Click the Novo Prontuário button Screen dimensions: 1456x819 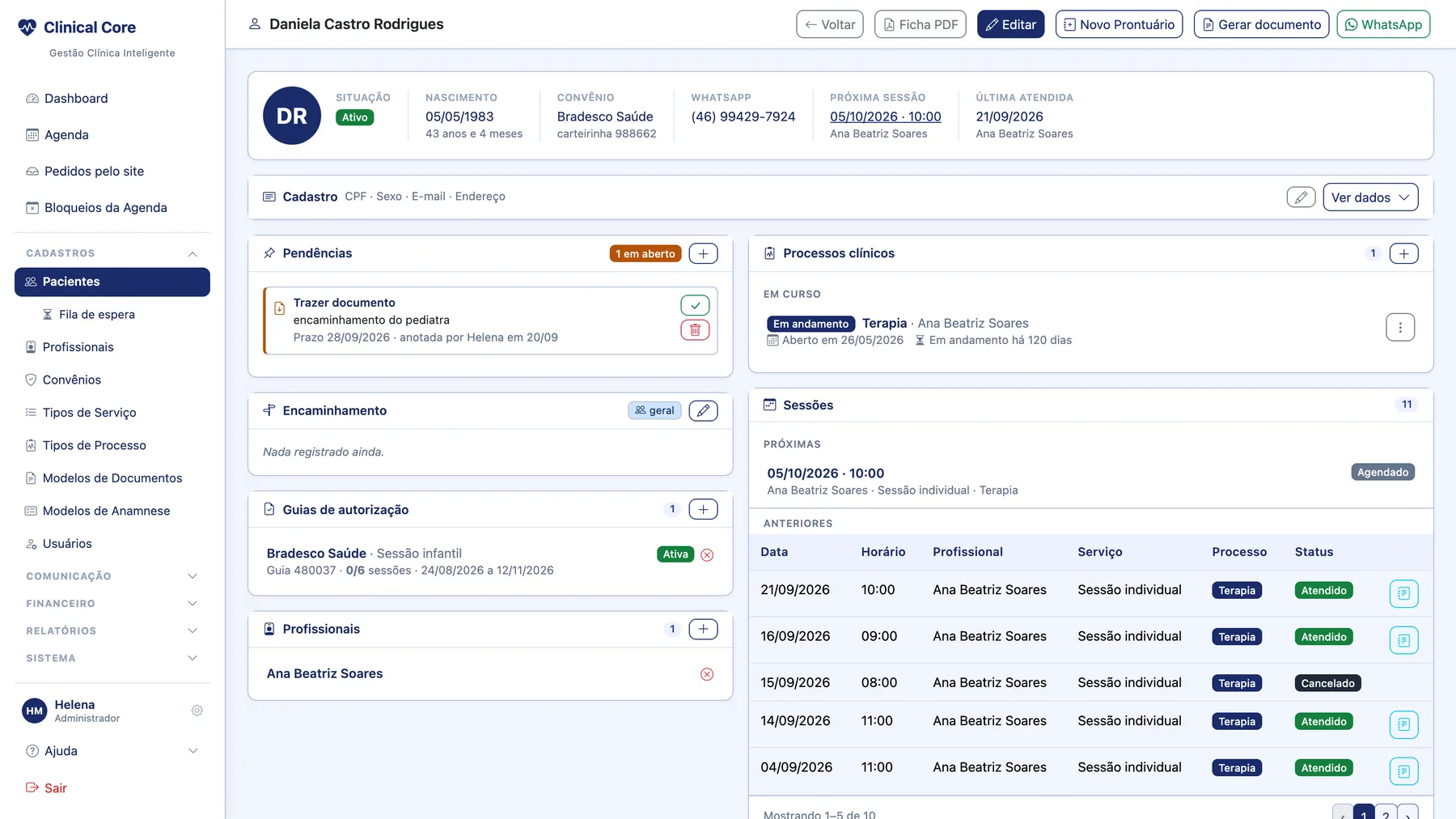coord(1119,24)
